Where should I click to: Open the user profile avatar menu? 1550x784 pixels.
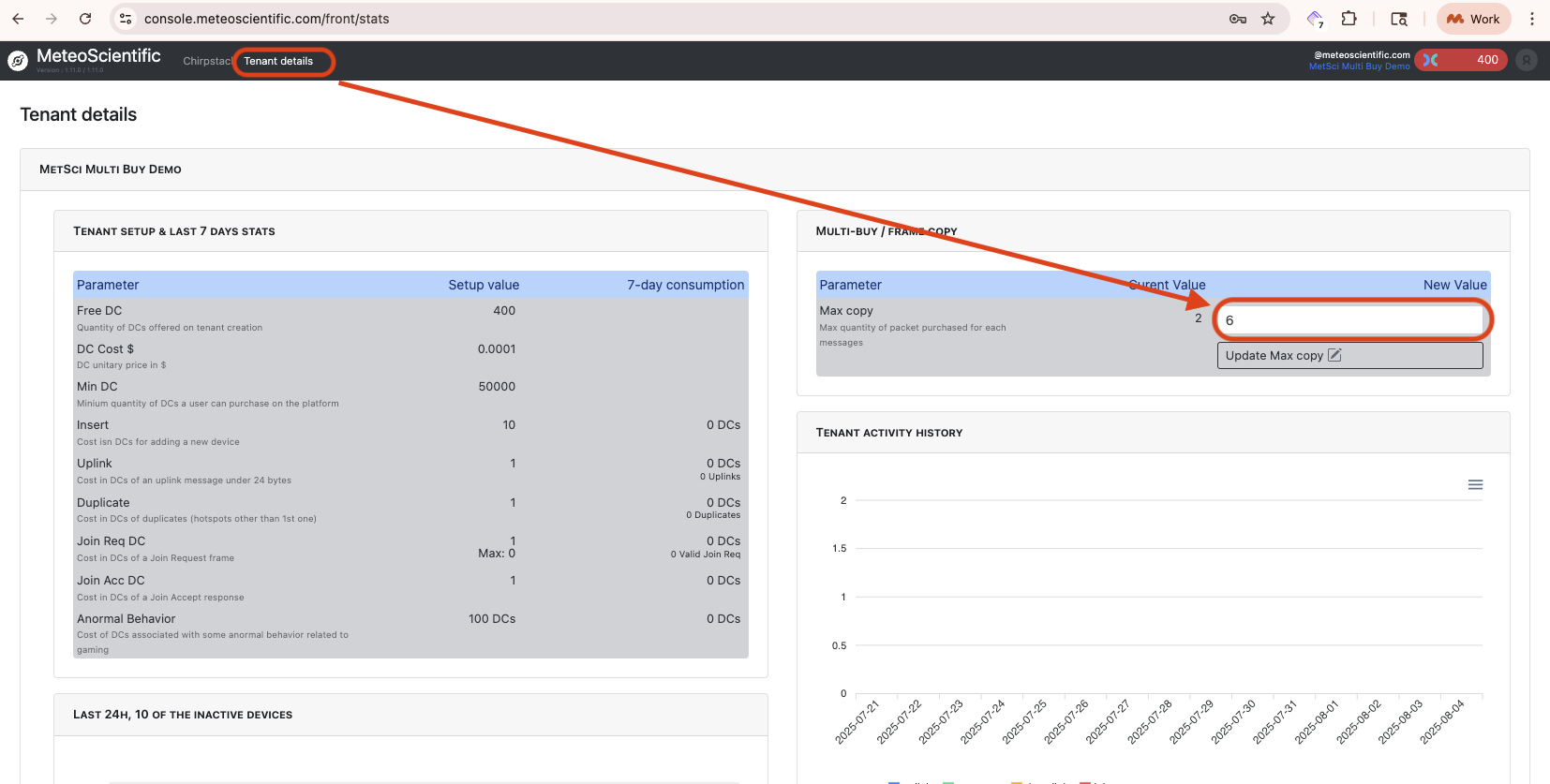click(x=1527, y=60)
